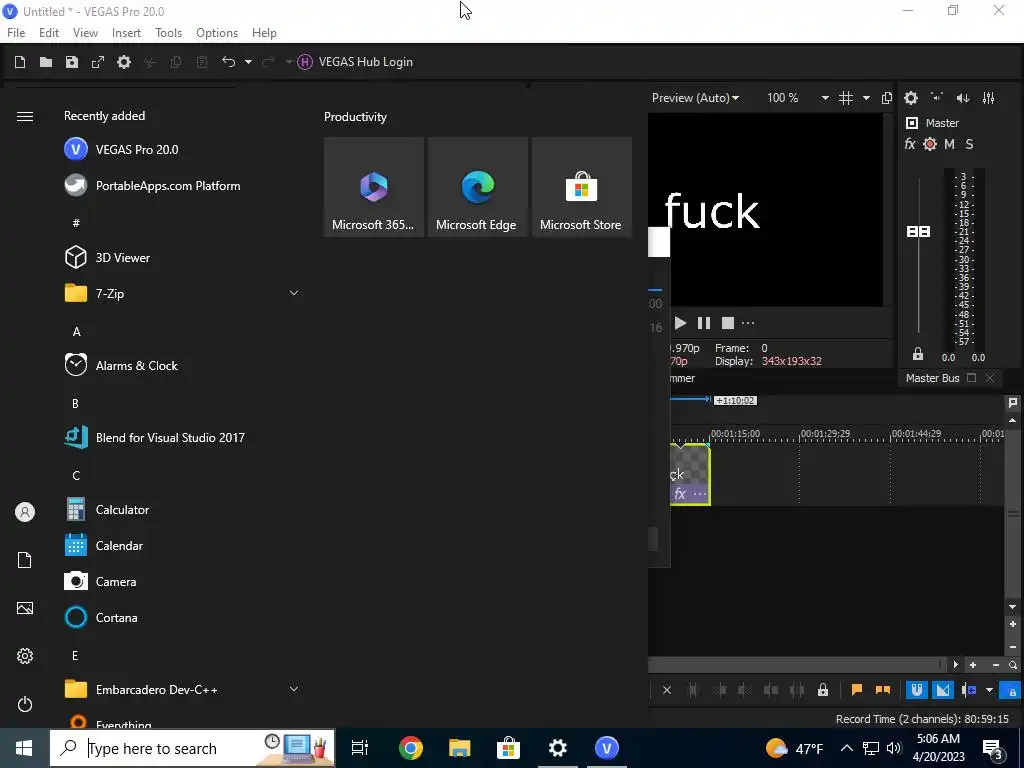
Task: Pause the preview playback
Action: click(x=704, y=323)
